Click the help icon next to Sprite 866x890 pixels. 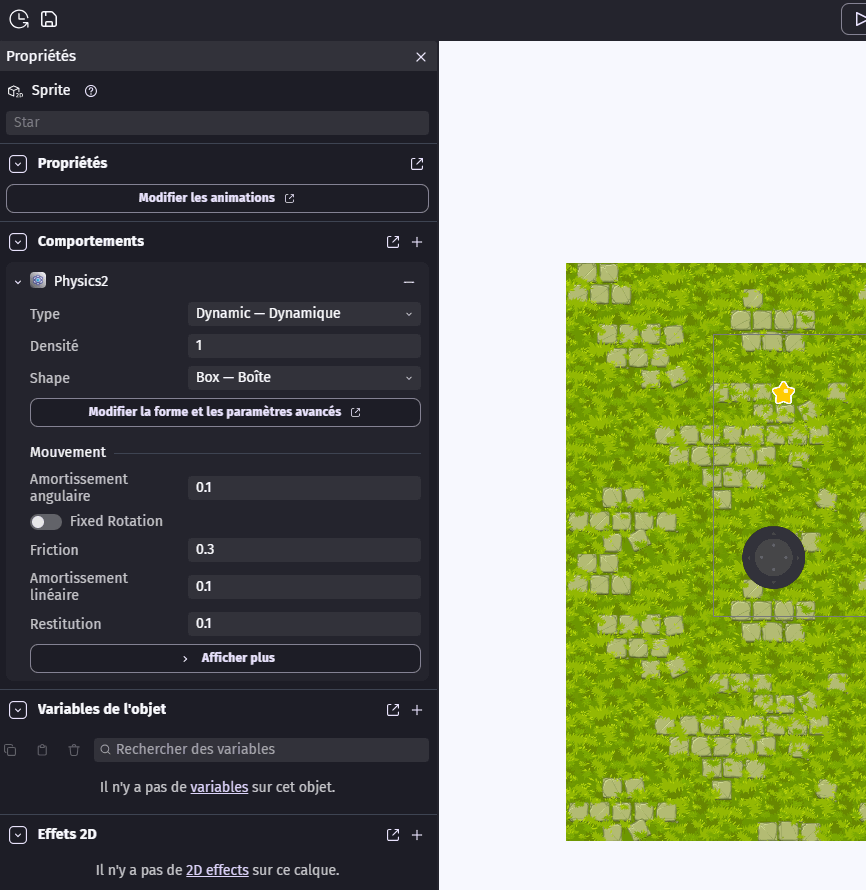[x=91, y=91]
